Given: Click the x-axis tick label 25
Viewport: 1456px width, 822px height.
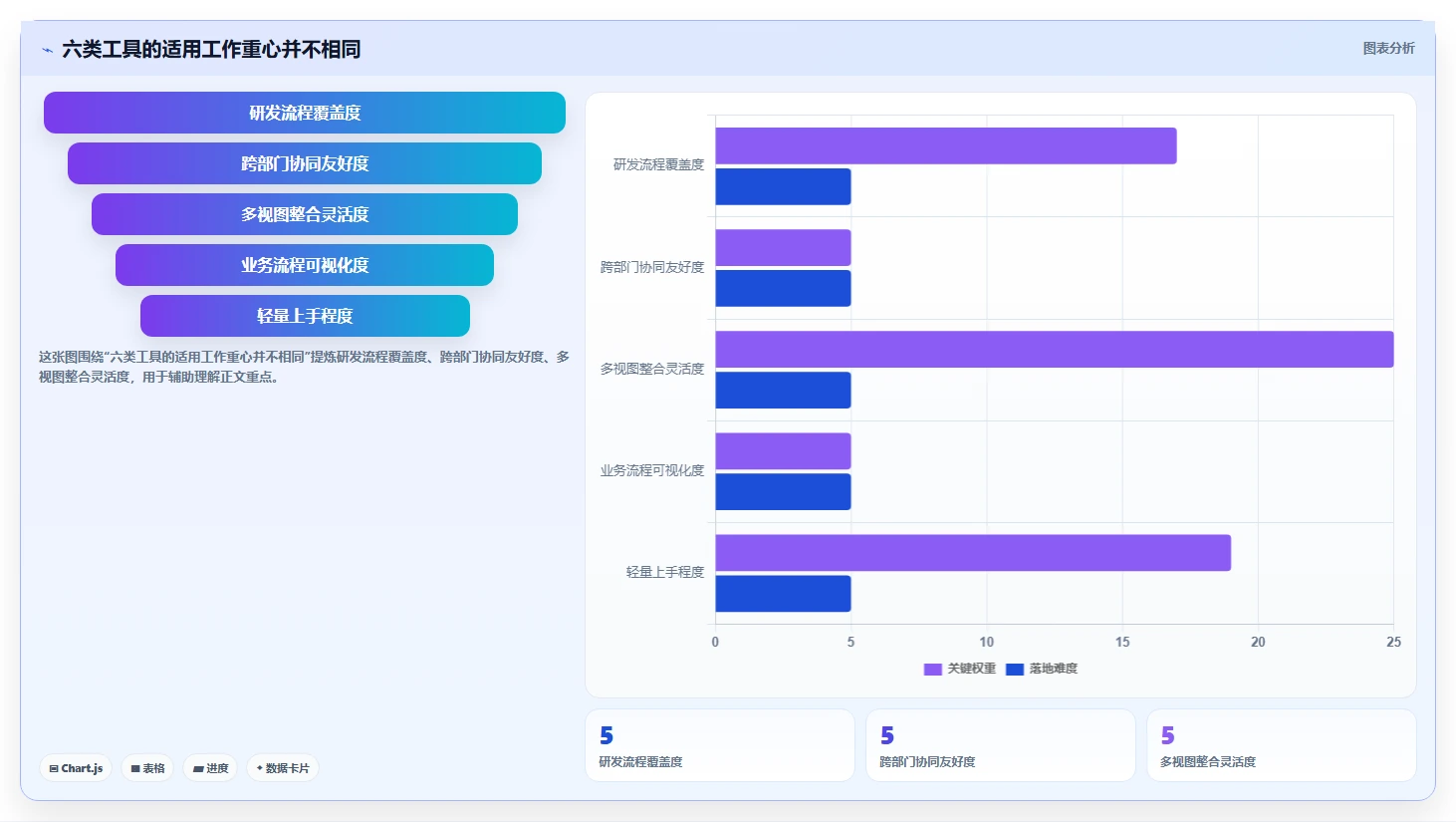Looking at the screenshot, I should click(x=1393, y=642).
